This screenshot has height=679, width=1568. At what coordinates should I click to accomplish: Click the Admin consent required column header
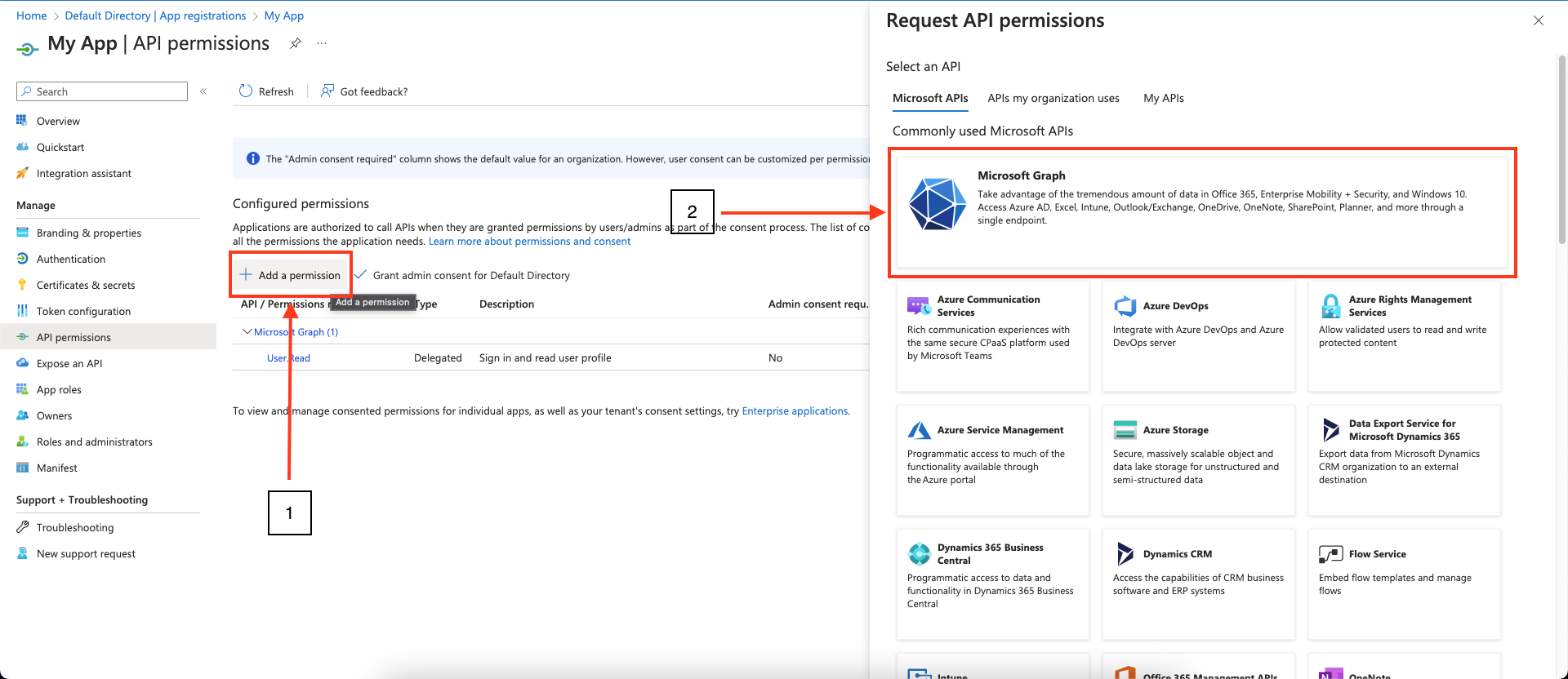(817, 304)
